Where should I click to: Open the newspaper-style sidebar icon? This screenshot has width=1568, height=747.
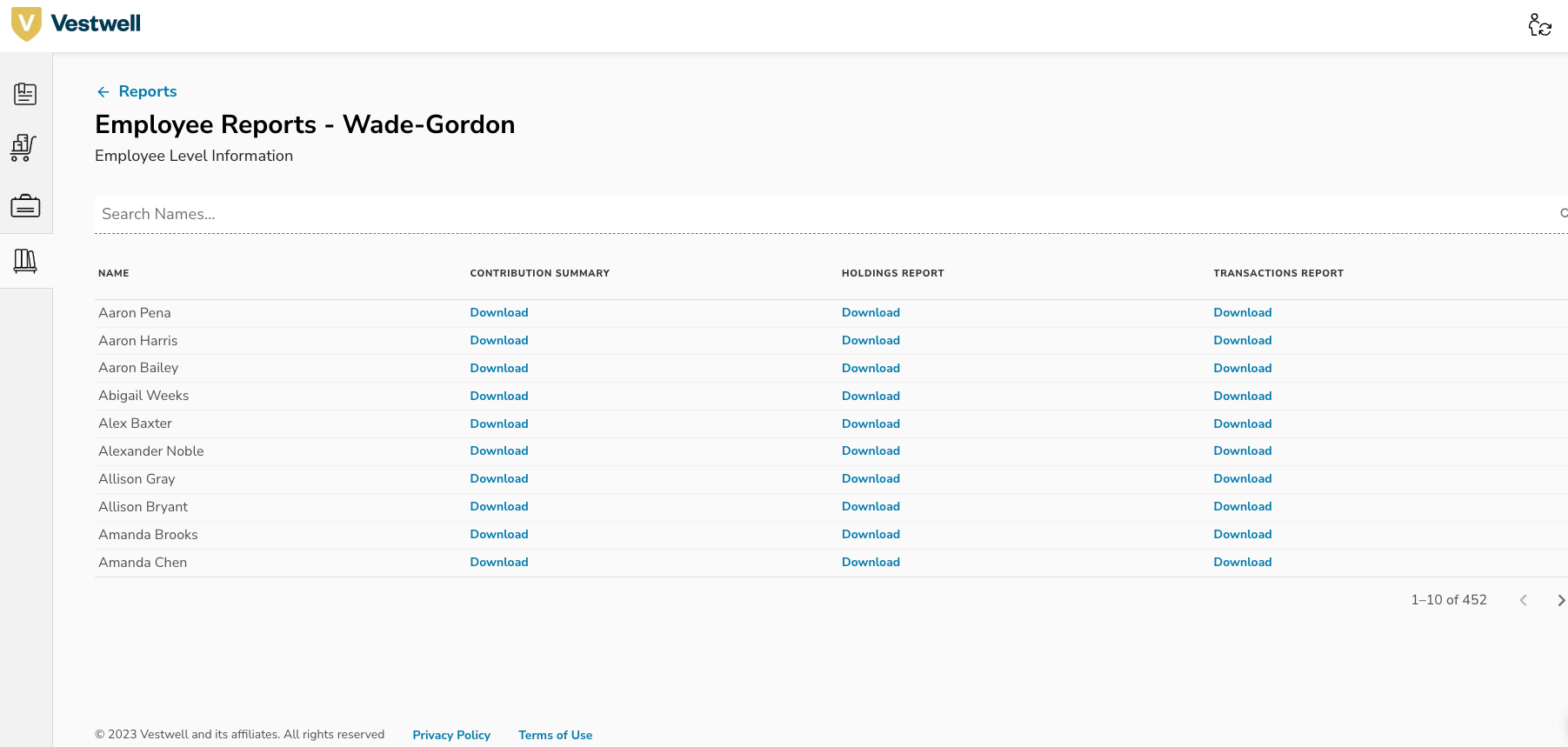[25, 94]
